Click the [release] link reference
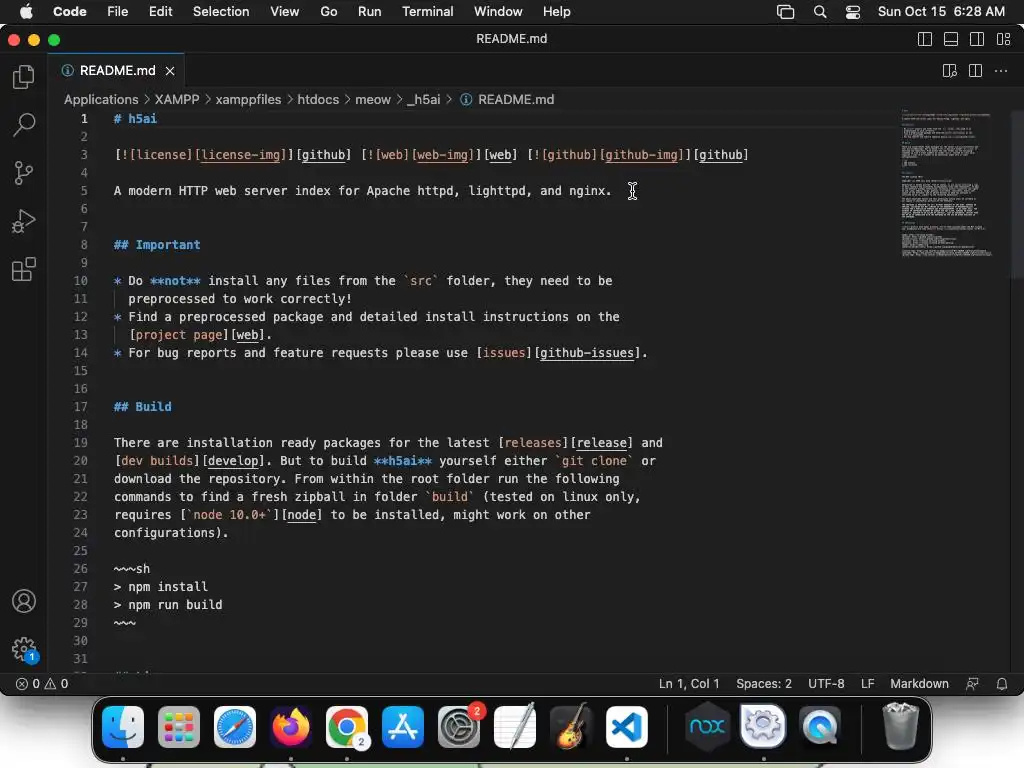Viewport: 1024px width, 768px height. 601,443
